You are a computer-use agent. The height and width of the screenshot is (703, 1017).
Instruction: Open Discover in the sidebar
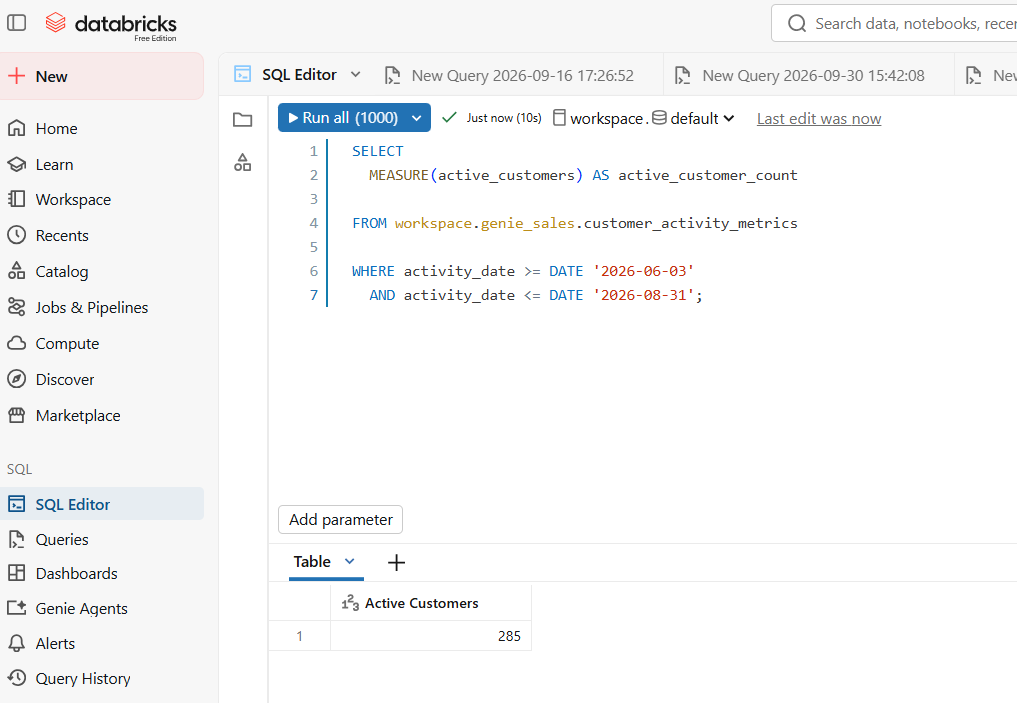[65, 379]
